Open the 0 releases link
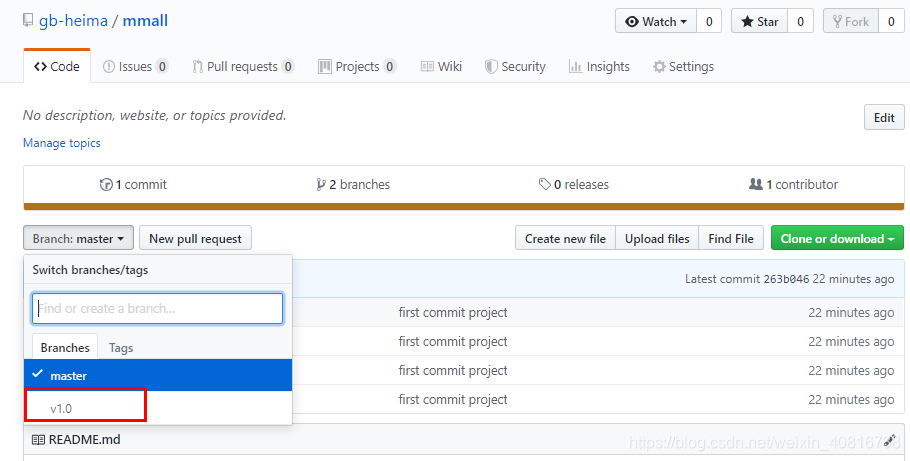The width and height of the screenshot is (910, 461). coord(574,185)
